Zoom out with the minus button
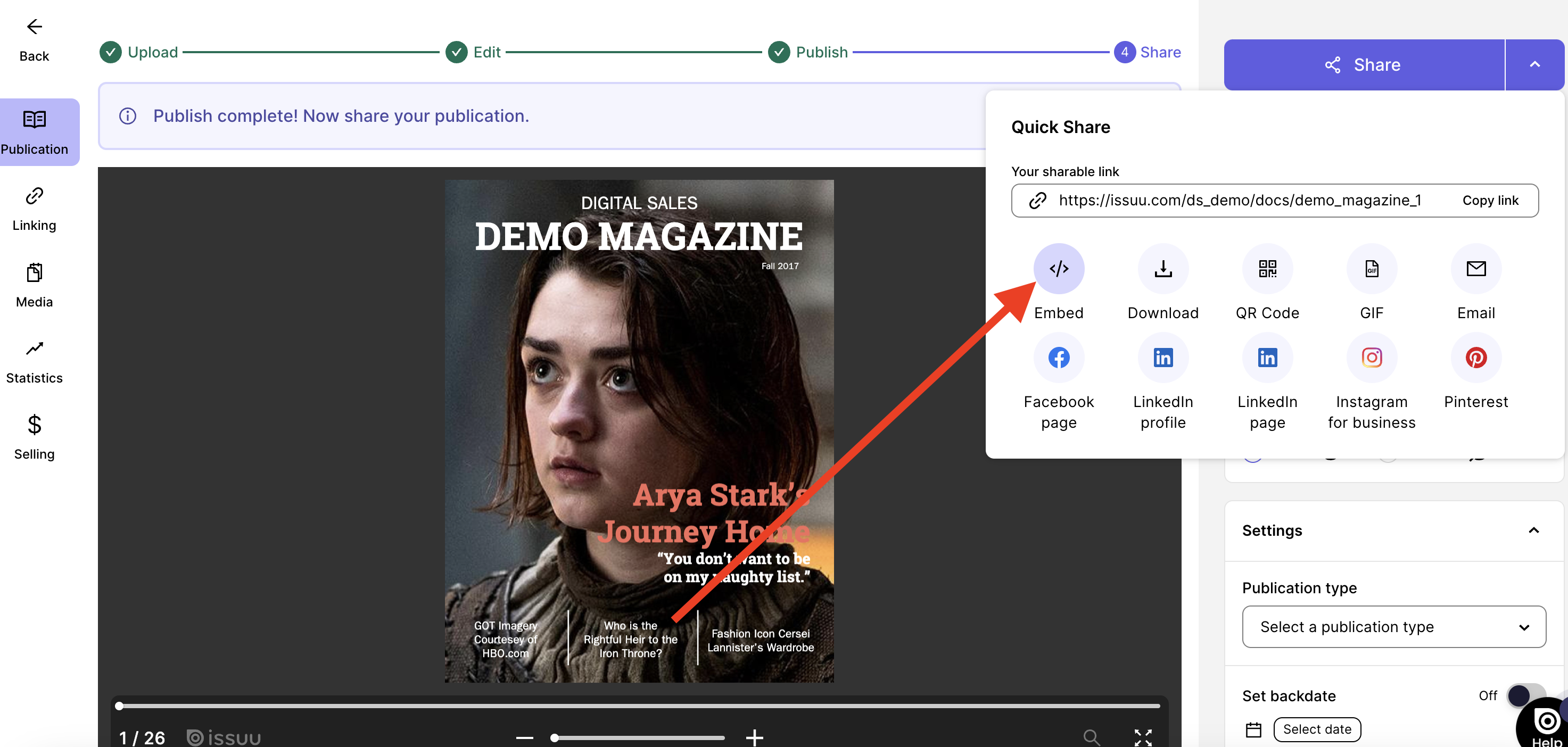The height and width of the screenshot is (747, 1568). [524, 737]
